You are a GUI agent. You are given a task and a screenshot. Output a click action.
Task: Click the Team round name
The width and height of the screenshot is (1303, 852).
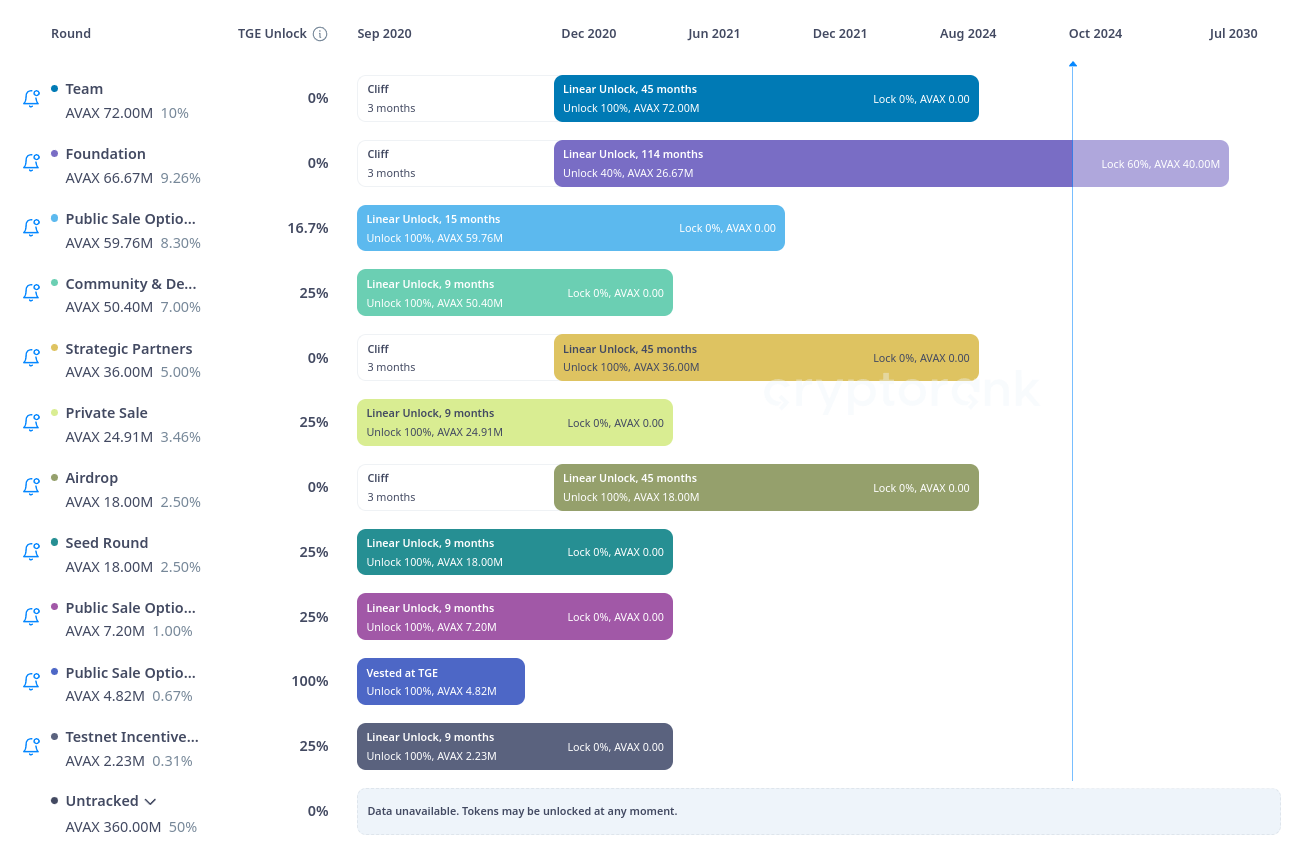click(84, 89)
